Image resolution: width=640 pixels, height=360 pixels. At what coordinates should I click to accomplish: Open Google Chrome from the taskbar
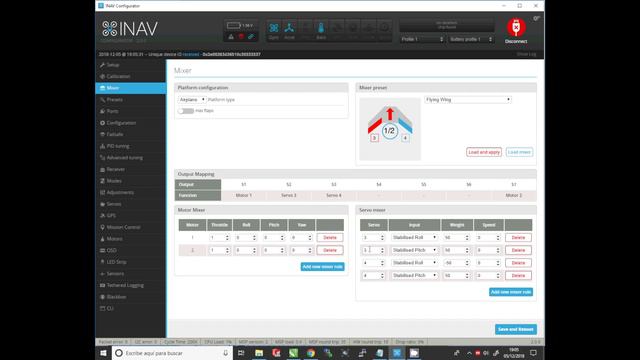click(311, 353)
